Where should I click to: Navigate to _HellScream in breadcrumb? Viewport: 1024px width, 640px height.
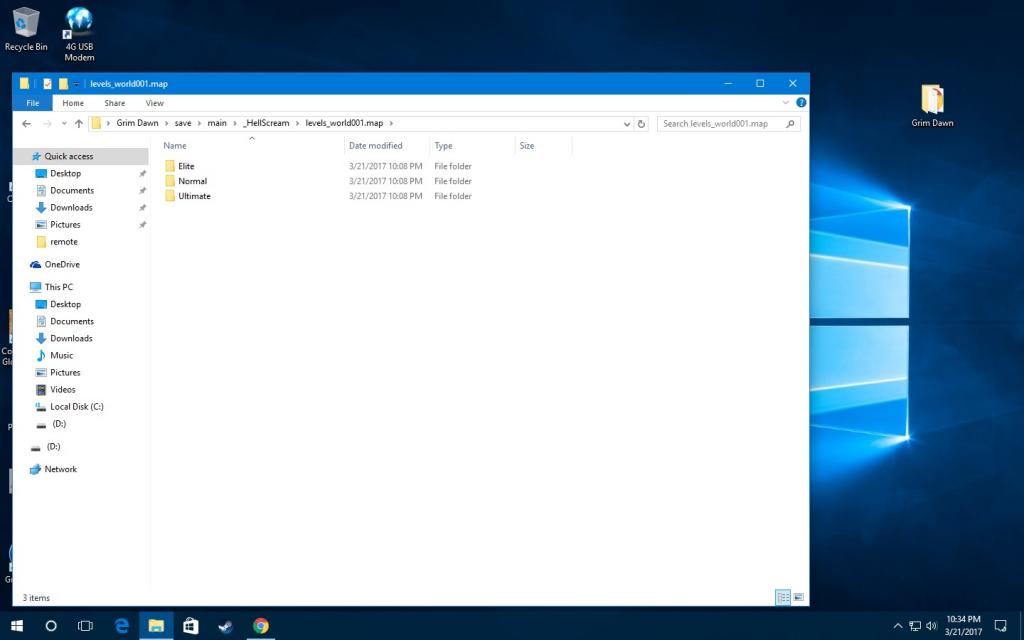coord(266,123)
